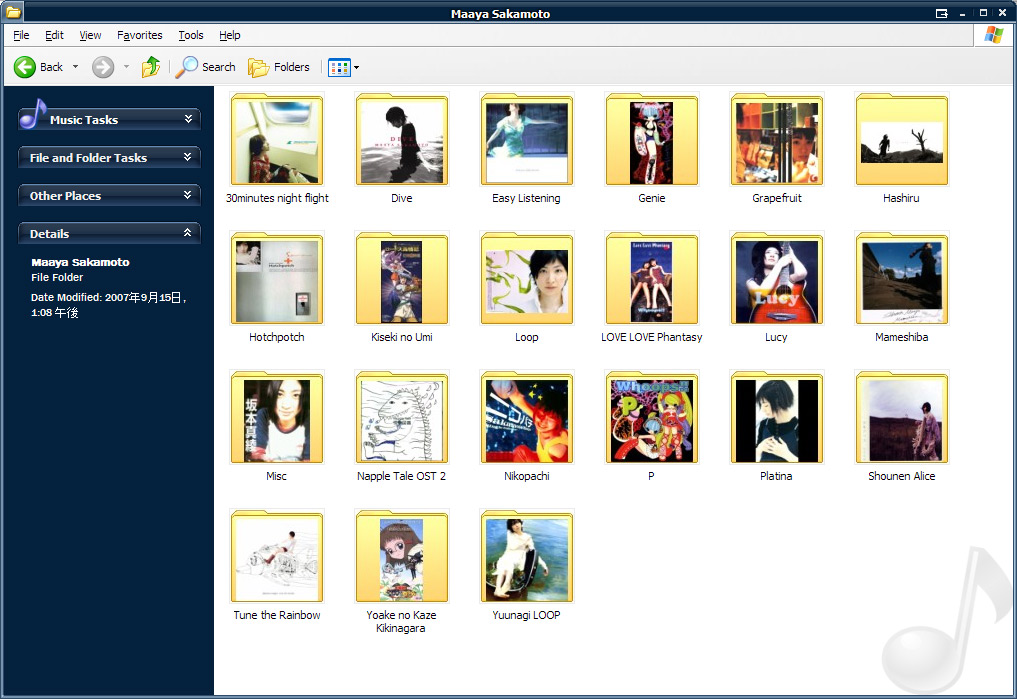
Task: Select the Nikopachi folder
Action: (526, 426)
